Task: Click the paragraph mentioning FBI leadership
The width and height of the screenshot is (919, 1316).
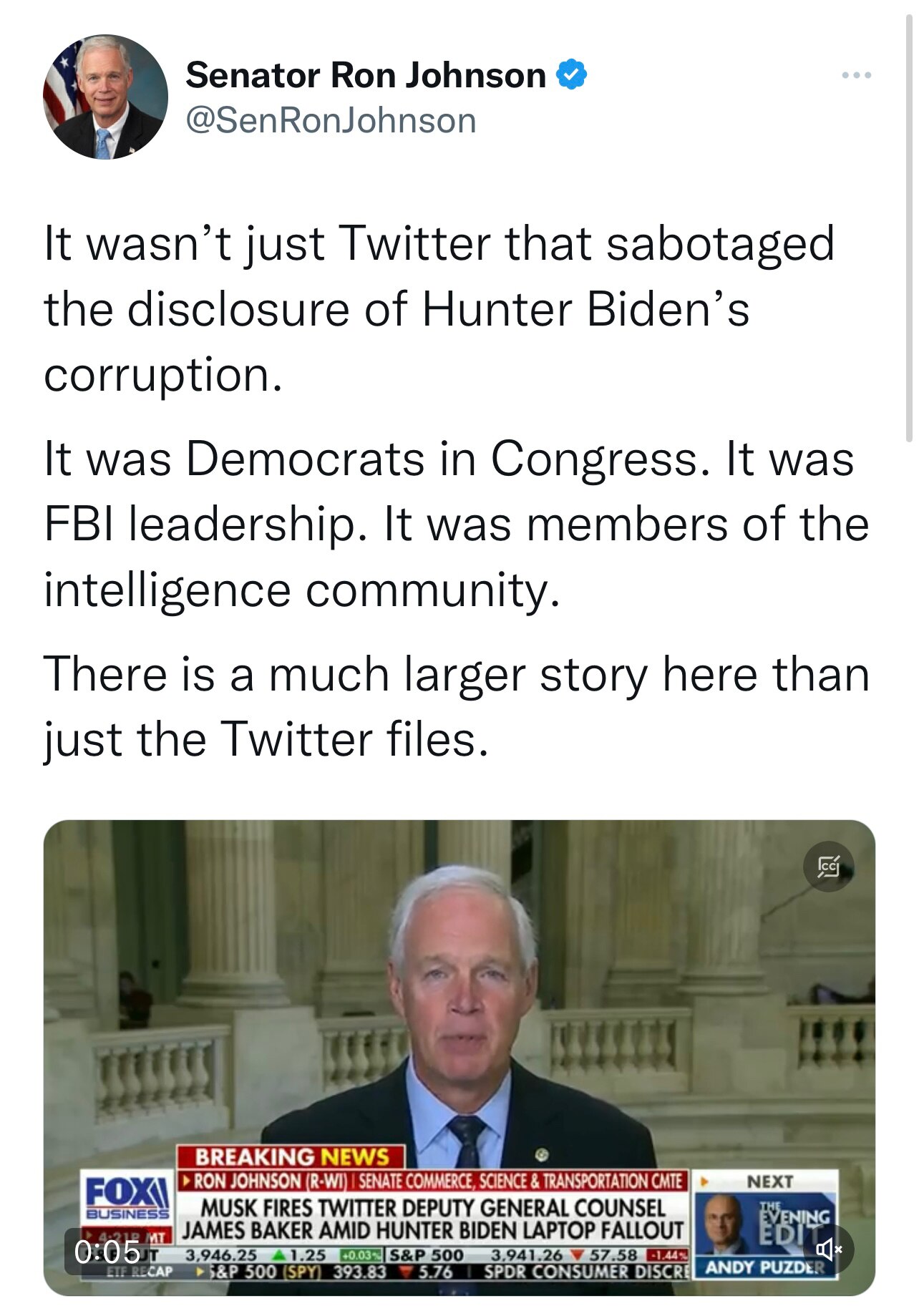Action: click(x=455, y=525)
